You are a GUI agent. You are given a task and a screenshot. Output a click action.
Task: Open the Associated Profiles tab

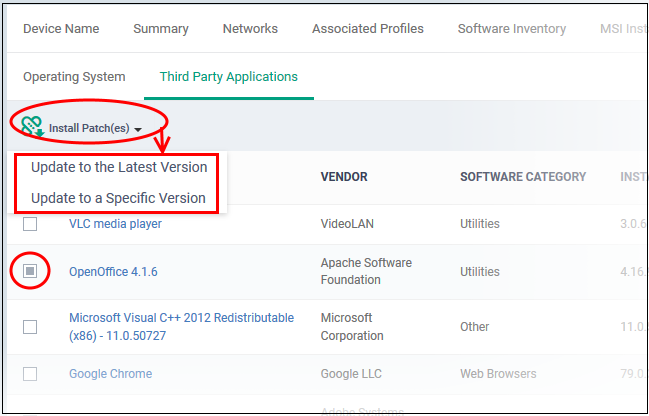tap(368, 29)
